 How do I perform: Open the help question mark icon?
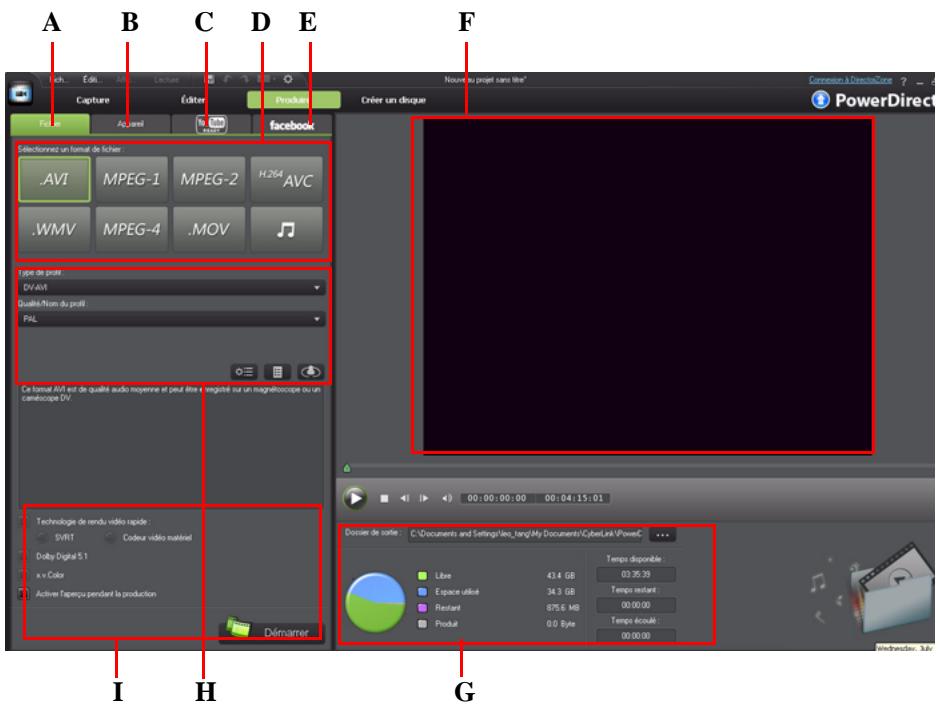(x=903, y=82)
